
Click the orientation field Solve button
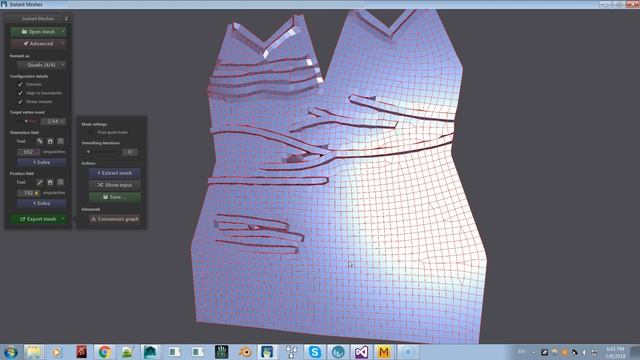click(41, 162)
